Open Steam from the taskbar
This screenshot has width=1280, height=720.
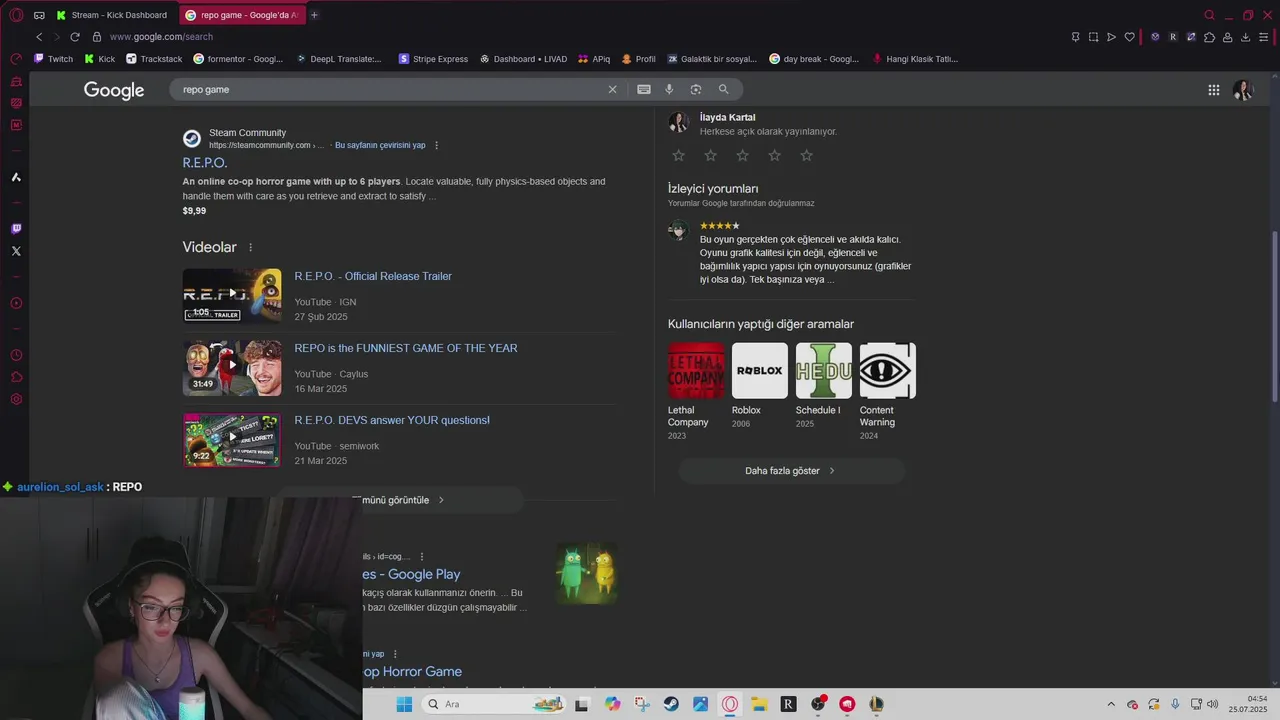pyautogui.click(x=671, y=704)
